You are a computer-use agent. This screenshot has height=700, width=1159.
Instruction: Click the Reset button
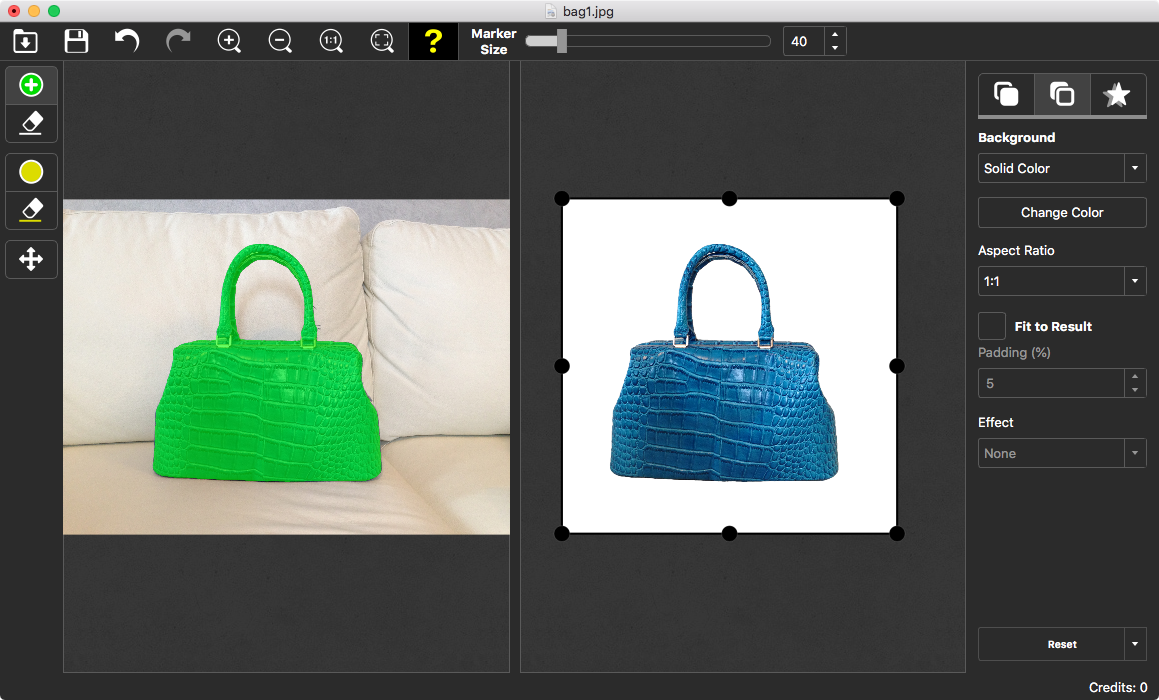point(1050,644)
